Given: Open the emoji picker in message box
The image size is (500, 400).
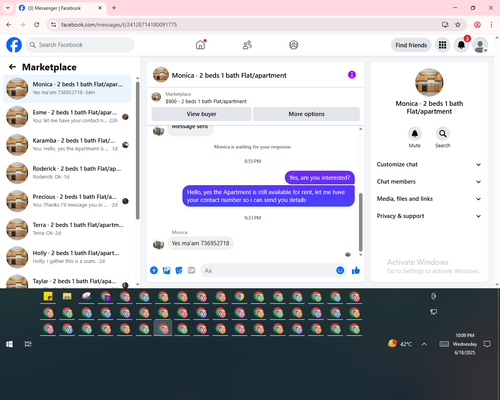Looking at the screenshot, I should point(340,270).
